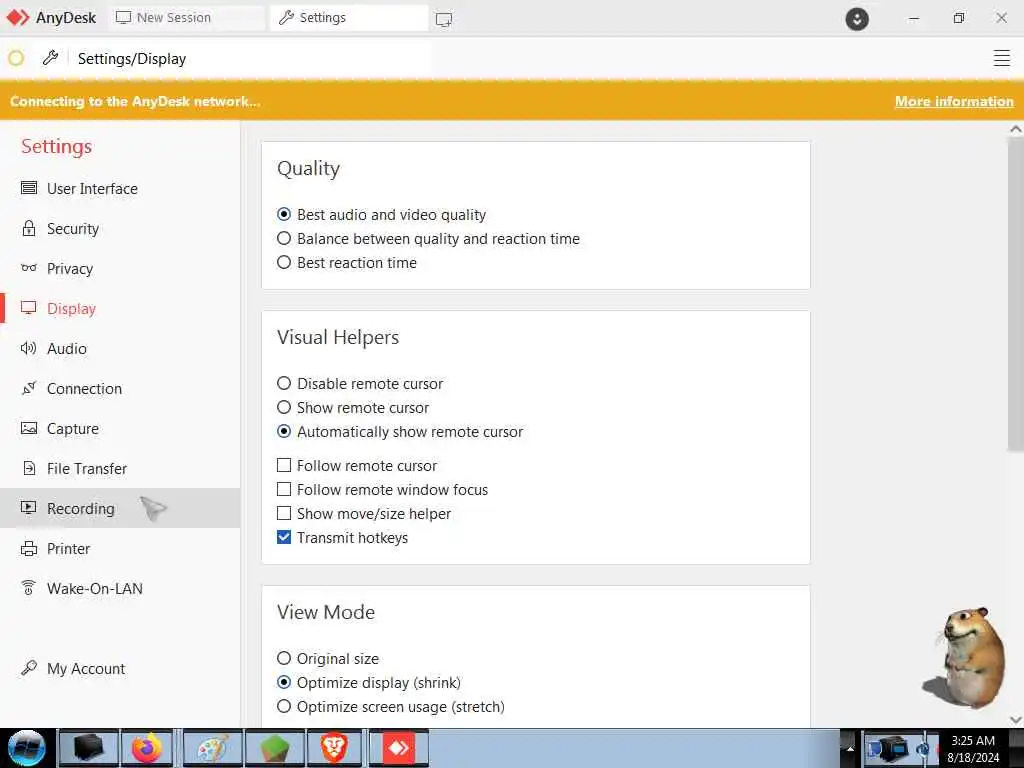Open Firefox from the taskbar
Viewport: 1024px width, 768px height.
pos(147,748)
